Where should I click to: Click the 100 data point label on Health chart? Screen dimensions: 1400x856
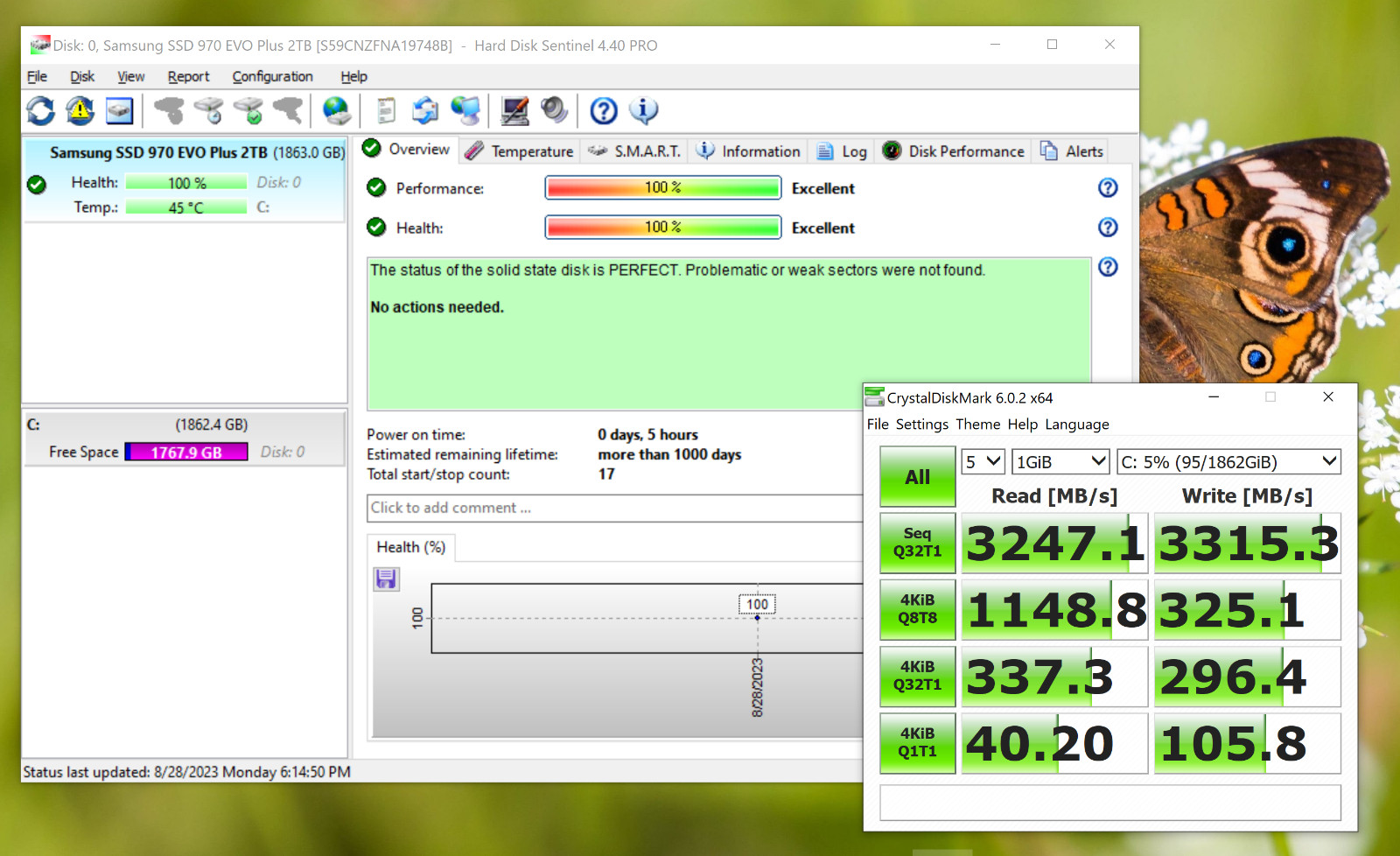pyautogui.click(x=758, y=604)
